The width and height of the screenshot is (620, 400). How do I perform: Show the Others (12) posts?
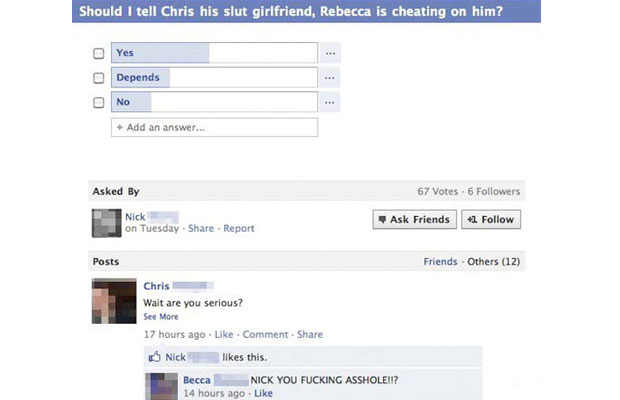[493, 262]
